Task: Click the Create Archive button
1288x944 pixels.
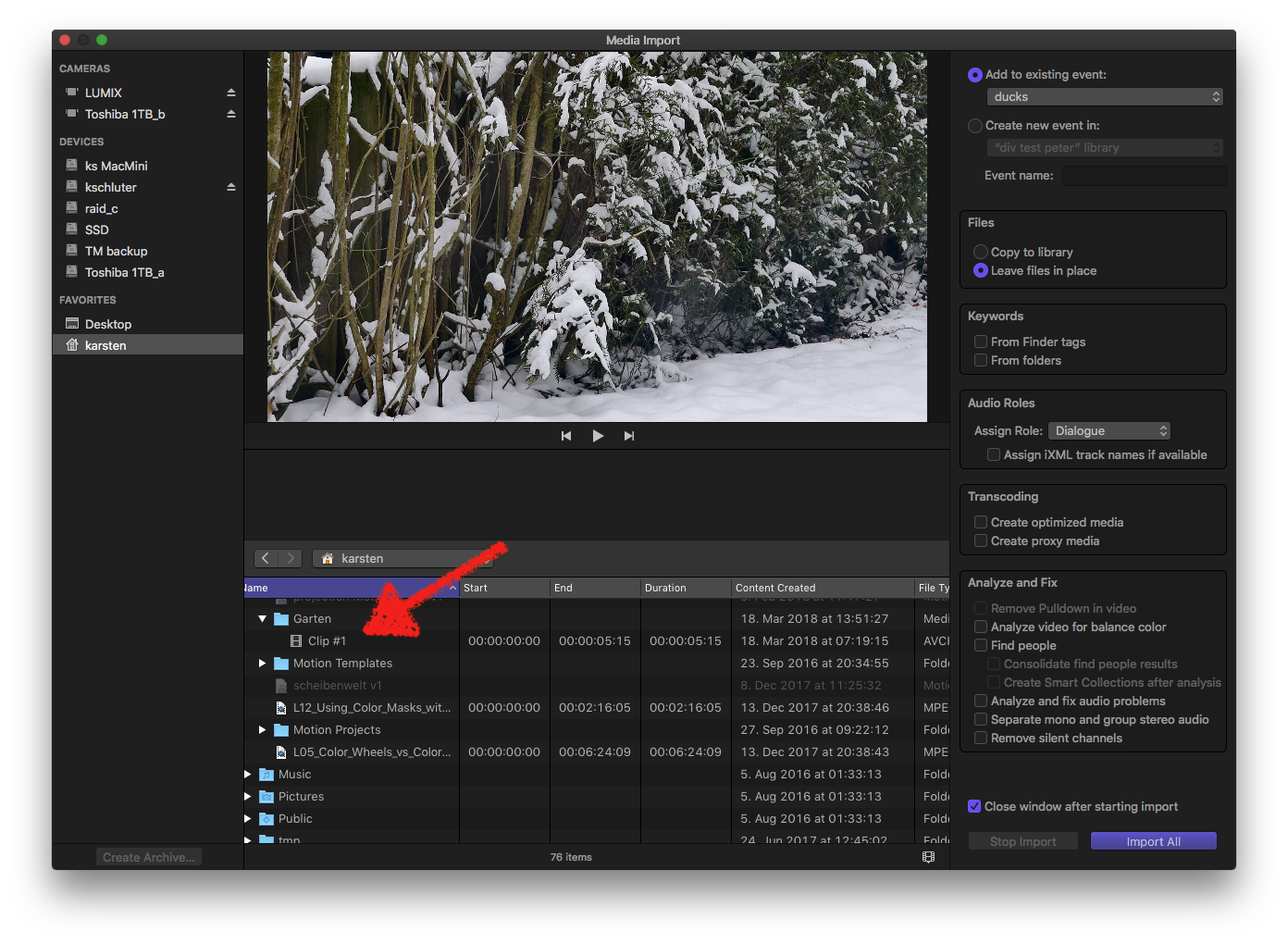Action: click(x=149, y=857)
